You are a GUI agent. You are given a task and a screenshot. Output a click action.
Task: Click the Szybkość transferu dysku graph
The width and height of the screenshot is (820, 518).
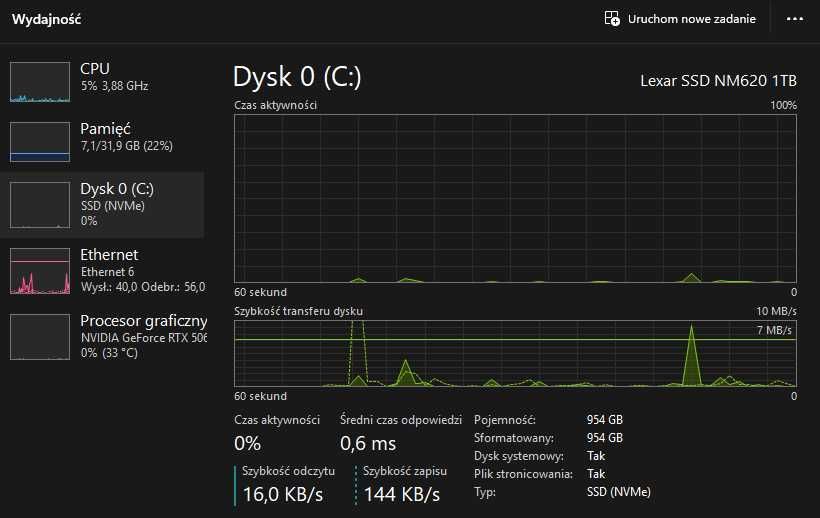click(515, 353)
